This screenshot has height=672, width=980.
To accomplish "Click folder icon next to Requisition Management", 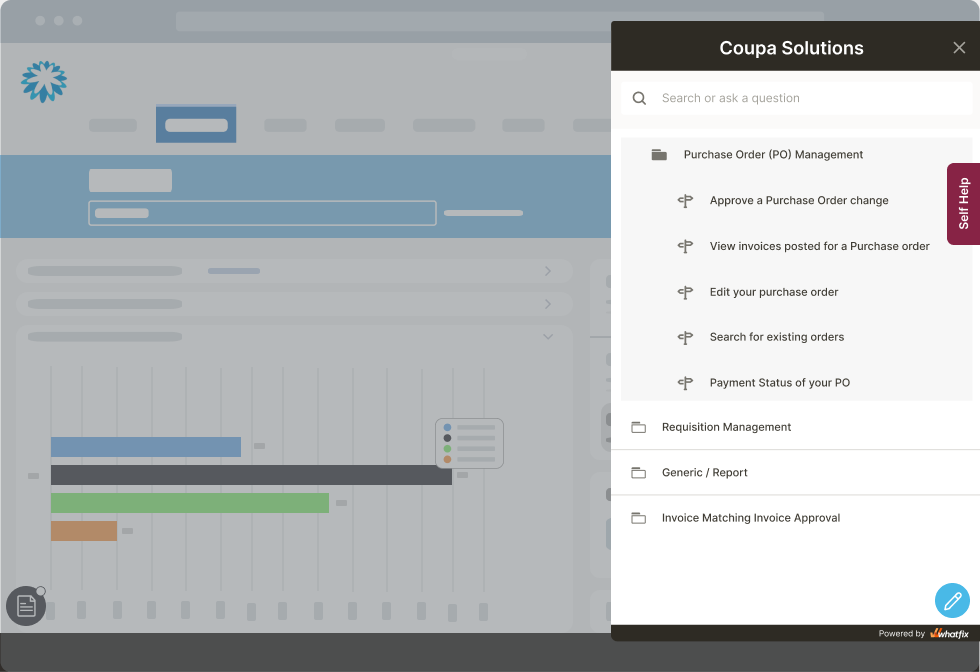I will (638, 428).
